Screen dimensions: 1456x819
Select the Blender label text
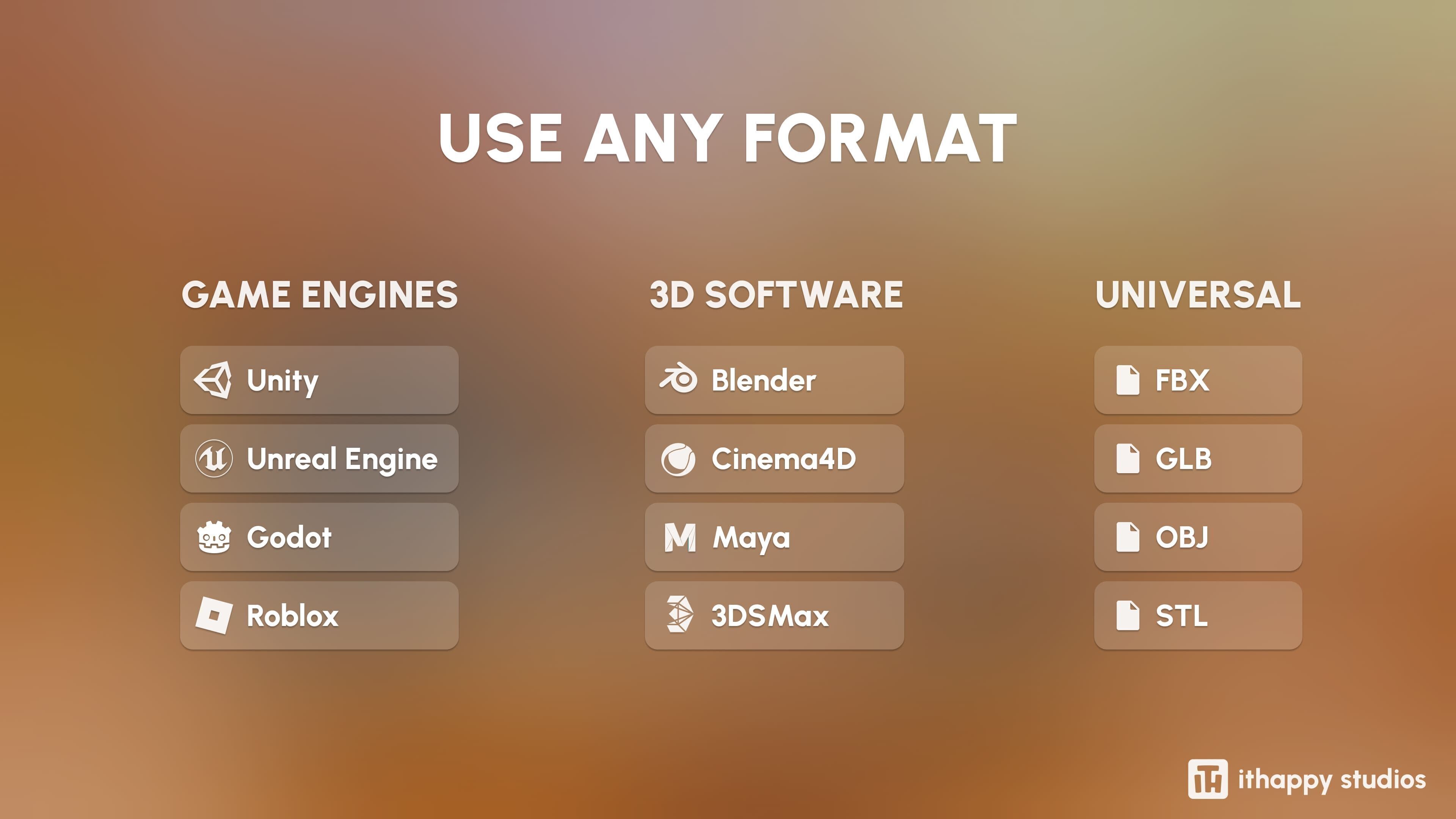(x=764, y=380)
